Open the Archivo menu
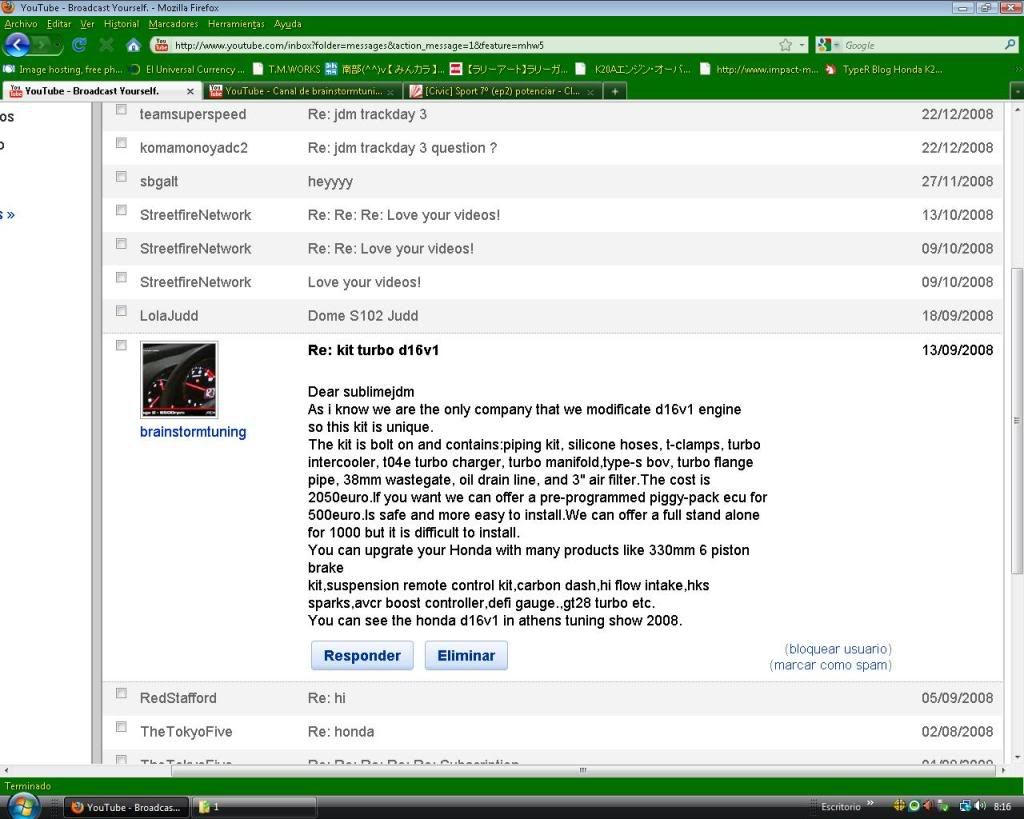 21,24
